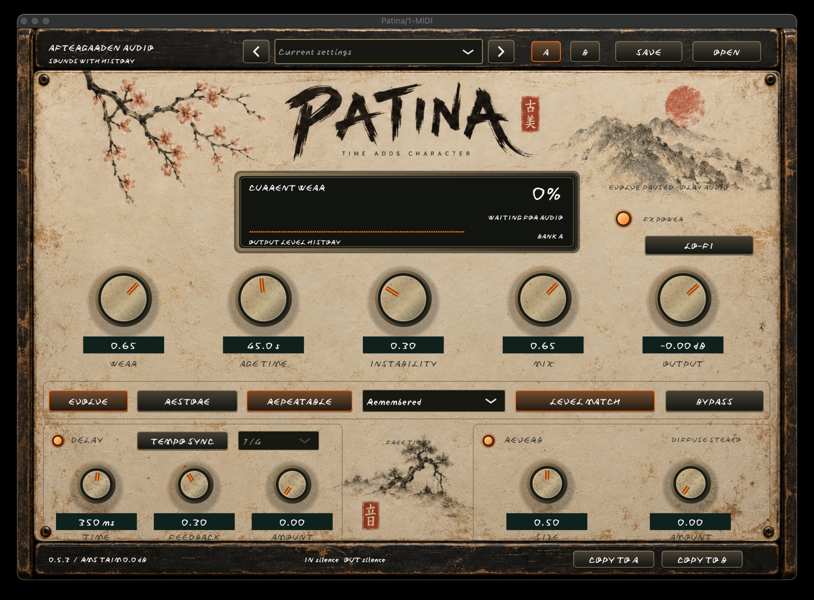The image size is (814, 600).
Task: Select the reverb size field 0.50
Action: (547, 522)
